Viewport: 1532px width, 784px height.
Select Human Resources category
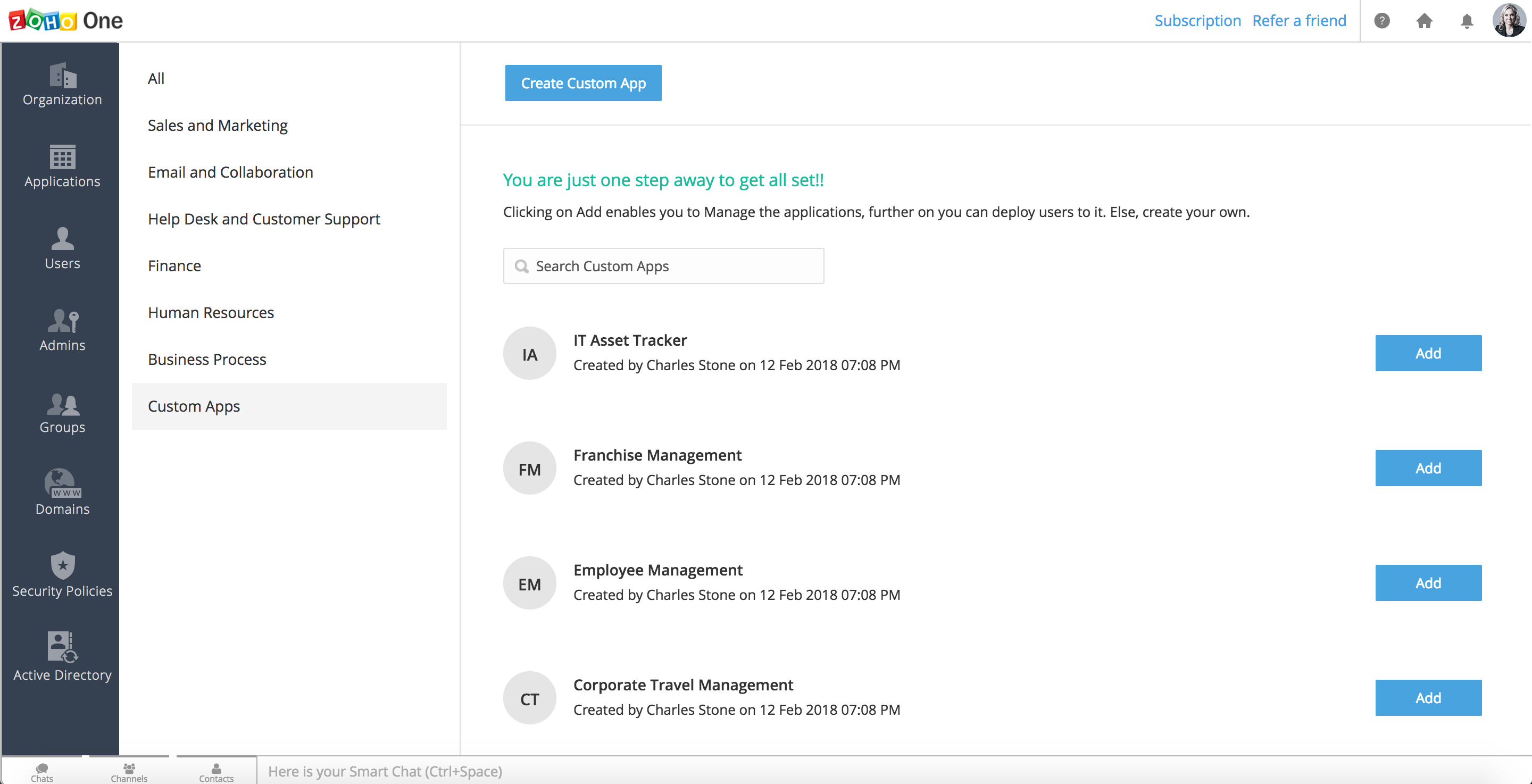click(211, 313)
